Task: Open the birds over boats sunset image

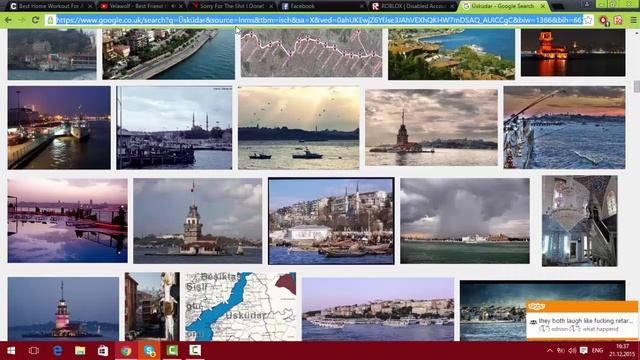Action: click(299, 128)
